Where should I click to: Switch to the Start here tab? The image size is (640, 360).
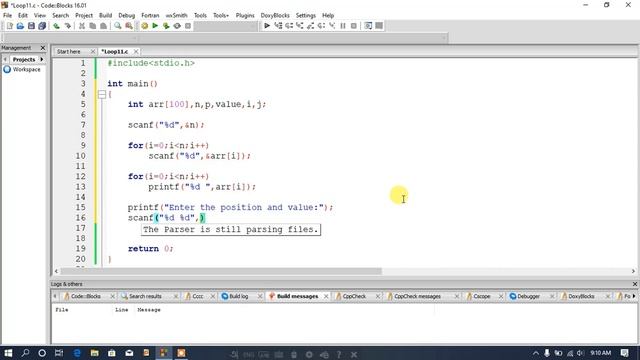[x=69, y=51]
